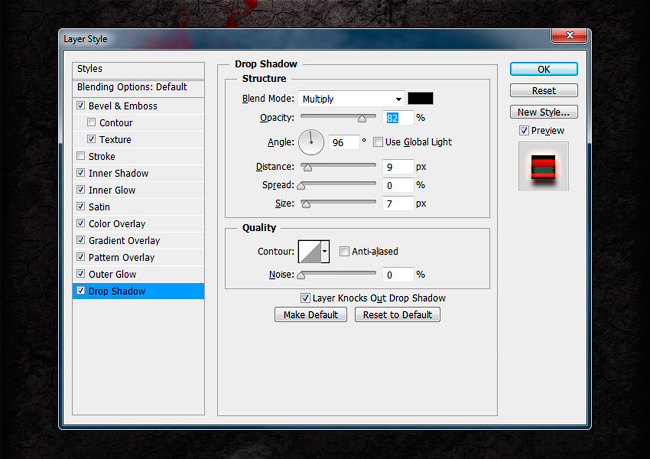650x459 pixels.
Task: Toggle the Color Overlay checkbox
Action: coord(81,223)
